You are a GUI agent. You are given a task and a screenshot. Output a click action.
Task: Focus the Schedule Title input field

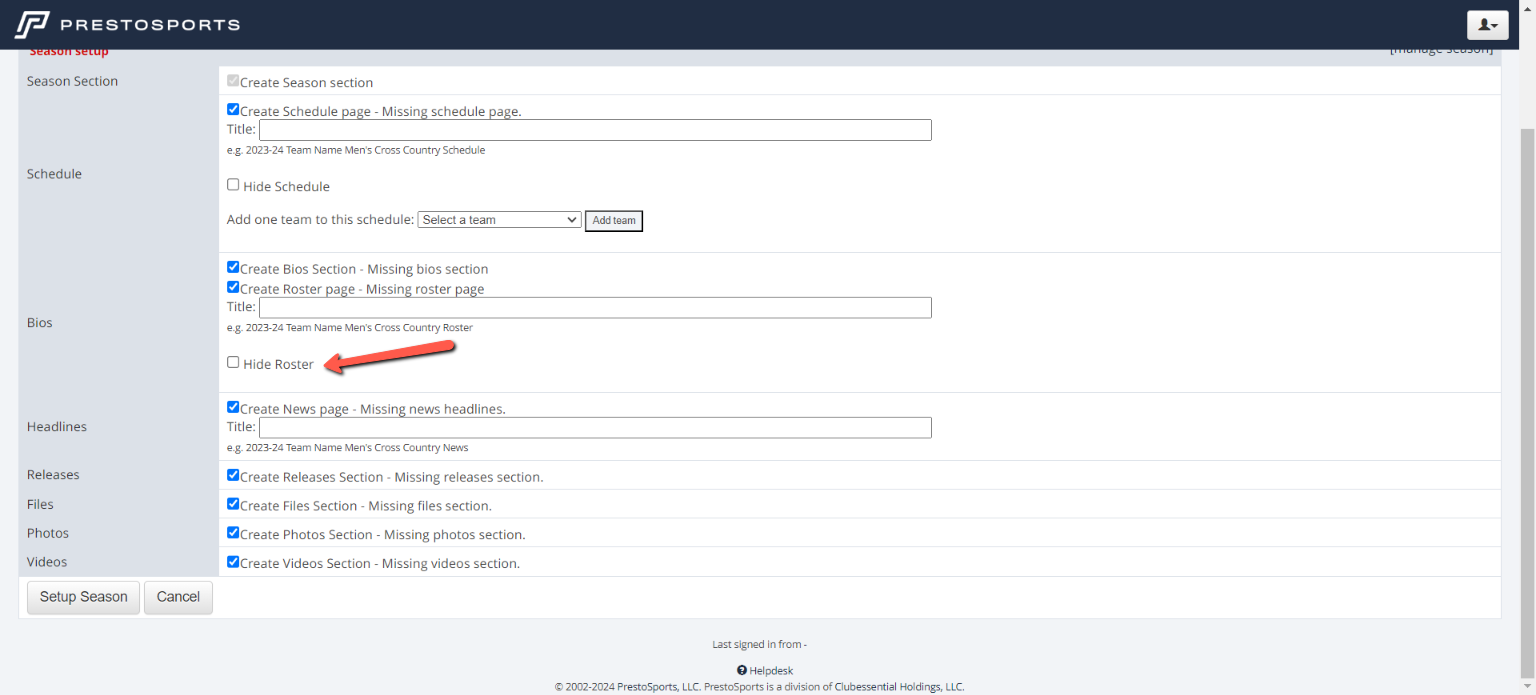click(x=595, y=130)
